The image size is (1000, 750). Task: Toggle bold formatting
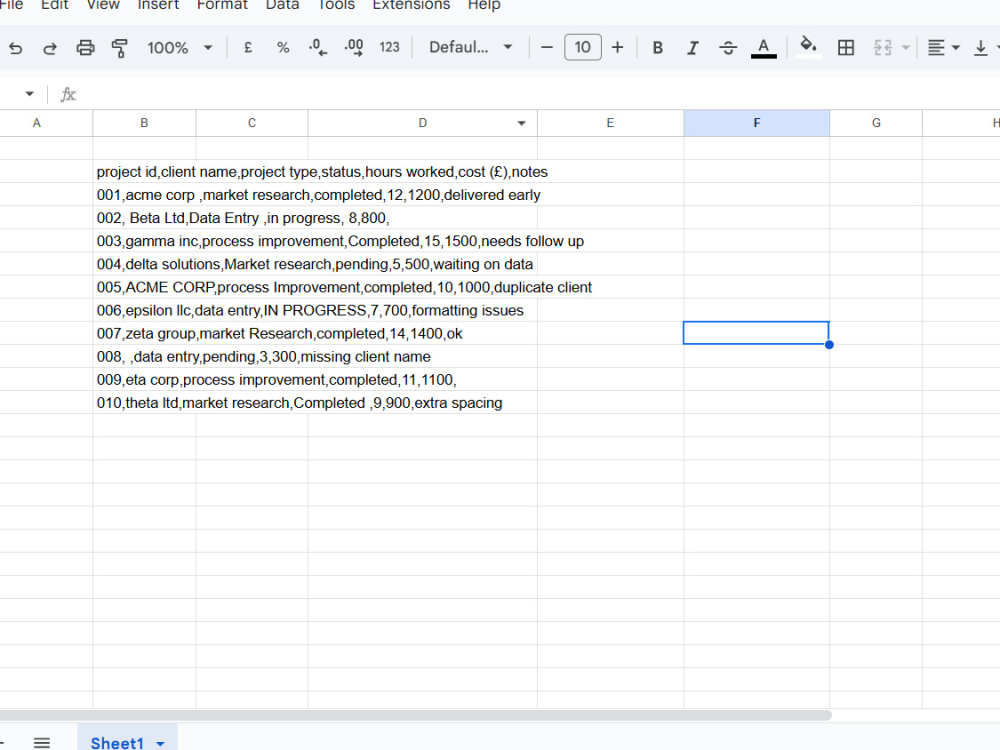[x=658, y=48]
